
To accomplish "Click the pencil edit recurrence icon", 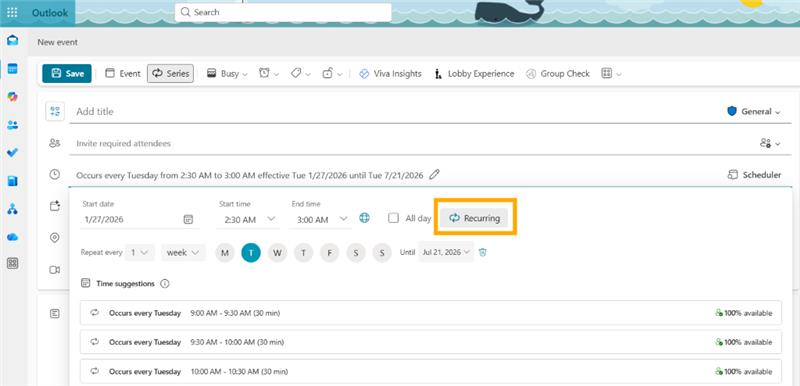I will 434,175.
